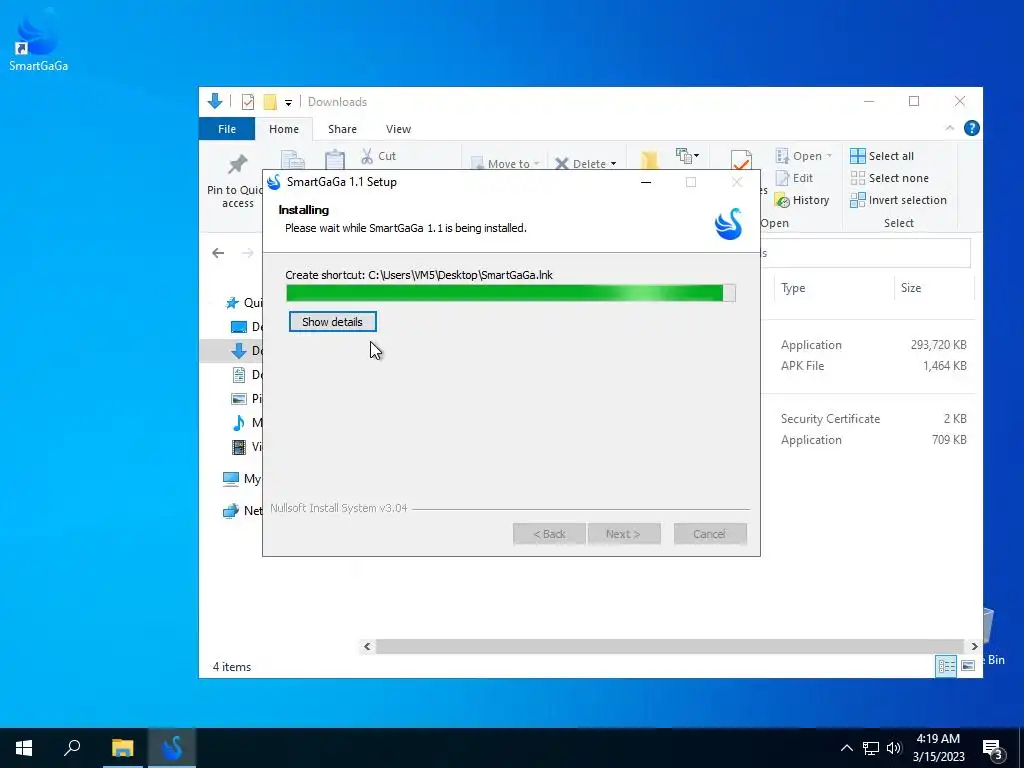Click the title bar Properties quick-access icon
This screenshot has height=768, width=1024.
click(x=248, y=102)
